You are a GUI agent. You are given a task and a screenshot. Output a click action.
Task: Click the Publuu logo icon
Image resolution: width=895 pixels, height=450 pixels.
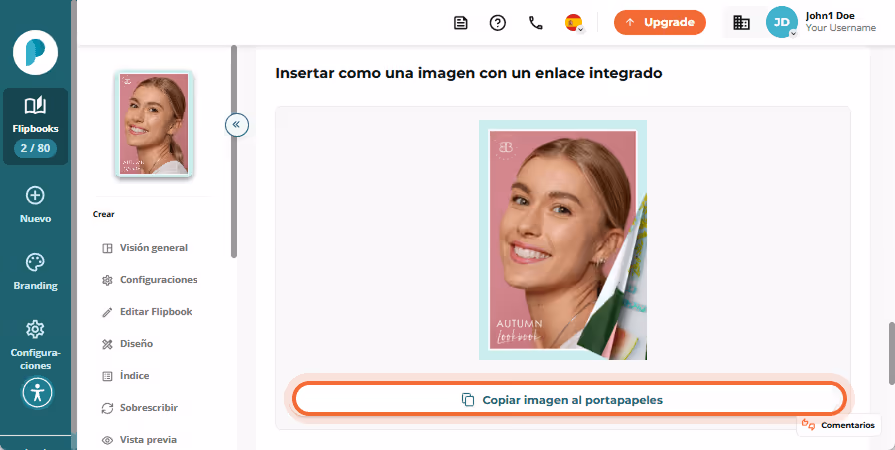point(35,53)
